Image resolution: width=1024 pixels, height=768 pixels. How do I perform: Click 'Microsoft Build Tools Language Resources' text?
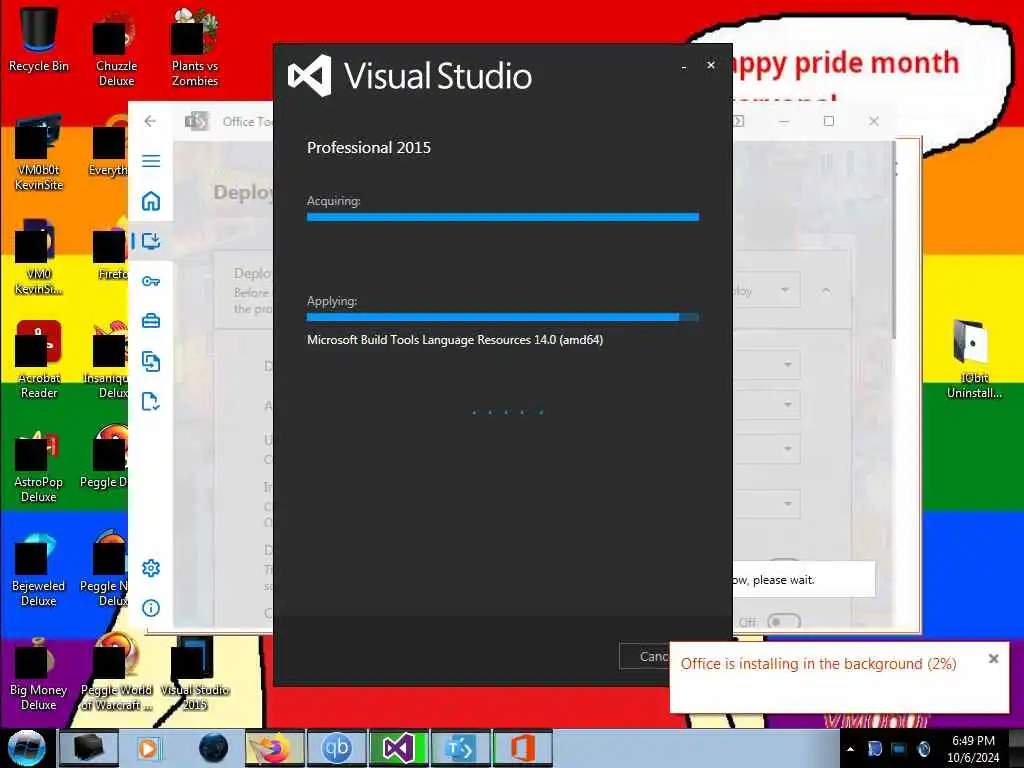pyautogui.click(x=455, y=340)
